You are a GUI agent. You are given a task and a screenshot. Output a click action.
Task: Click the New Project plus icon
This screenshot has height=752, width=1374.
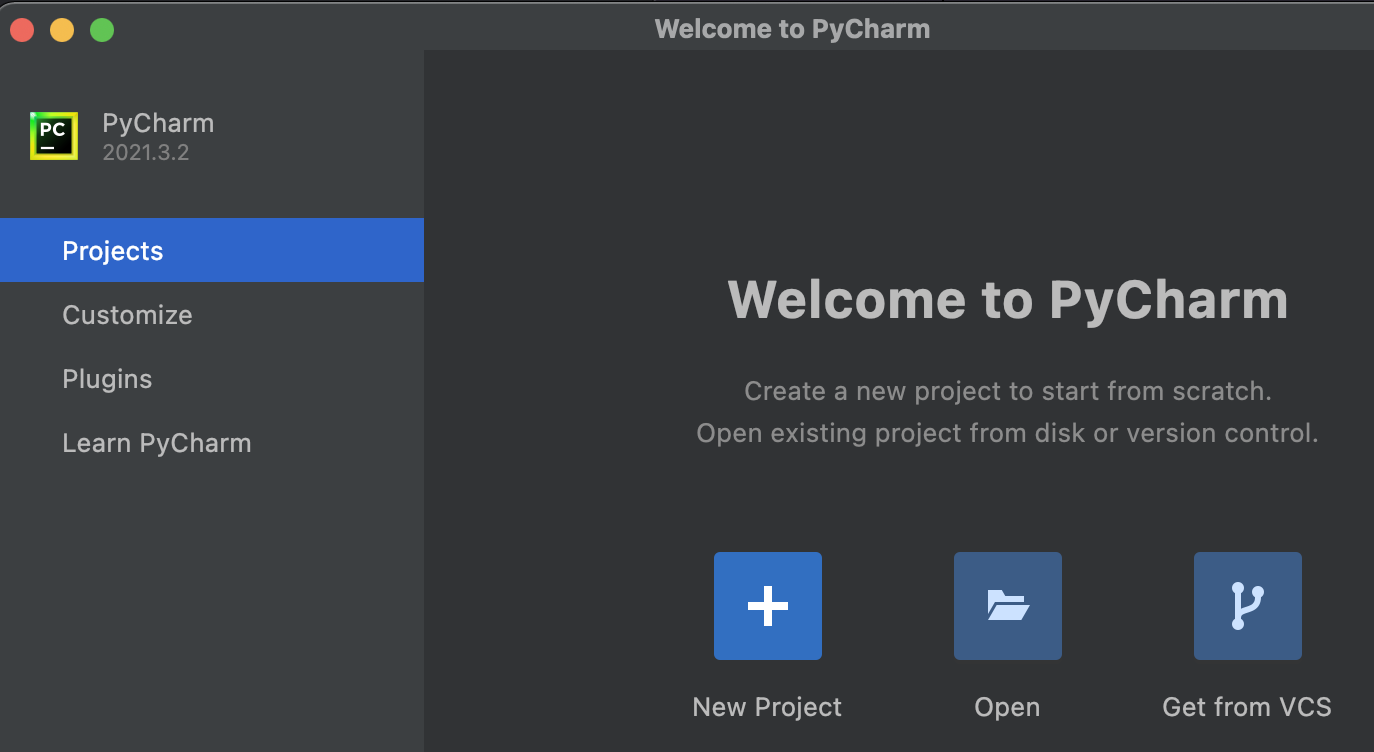click(x=768, y=606)
